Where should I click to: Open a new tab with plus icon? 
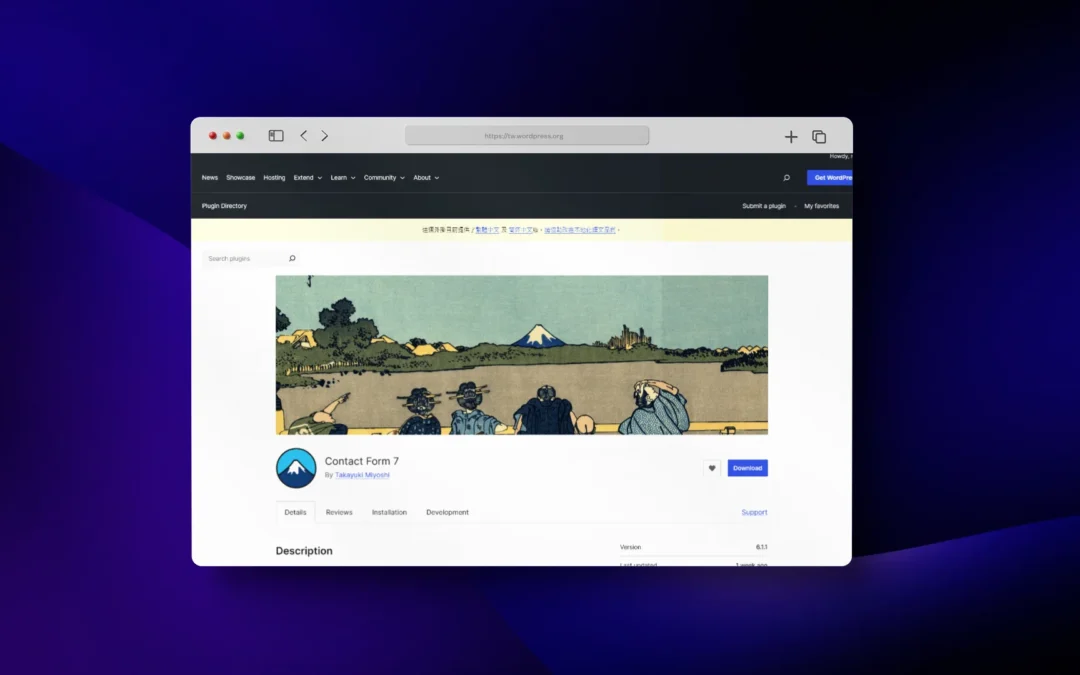coord(791,136)
